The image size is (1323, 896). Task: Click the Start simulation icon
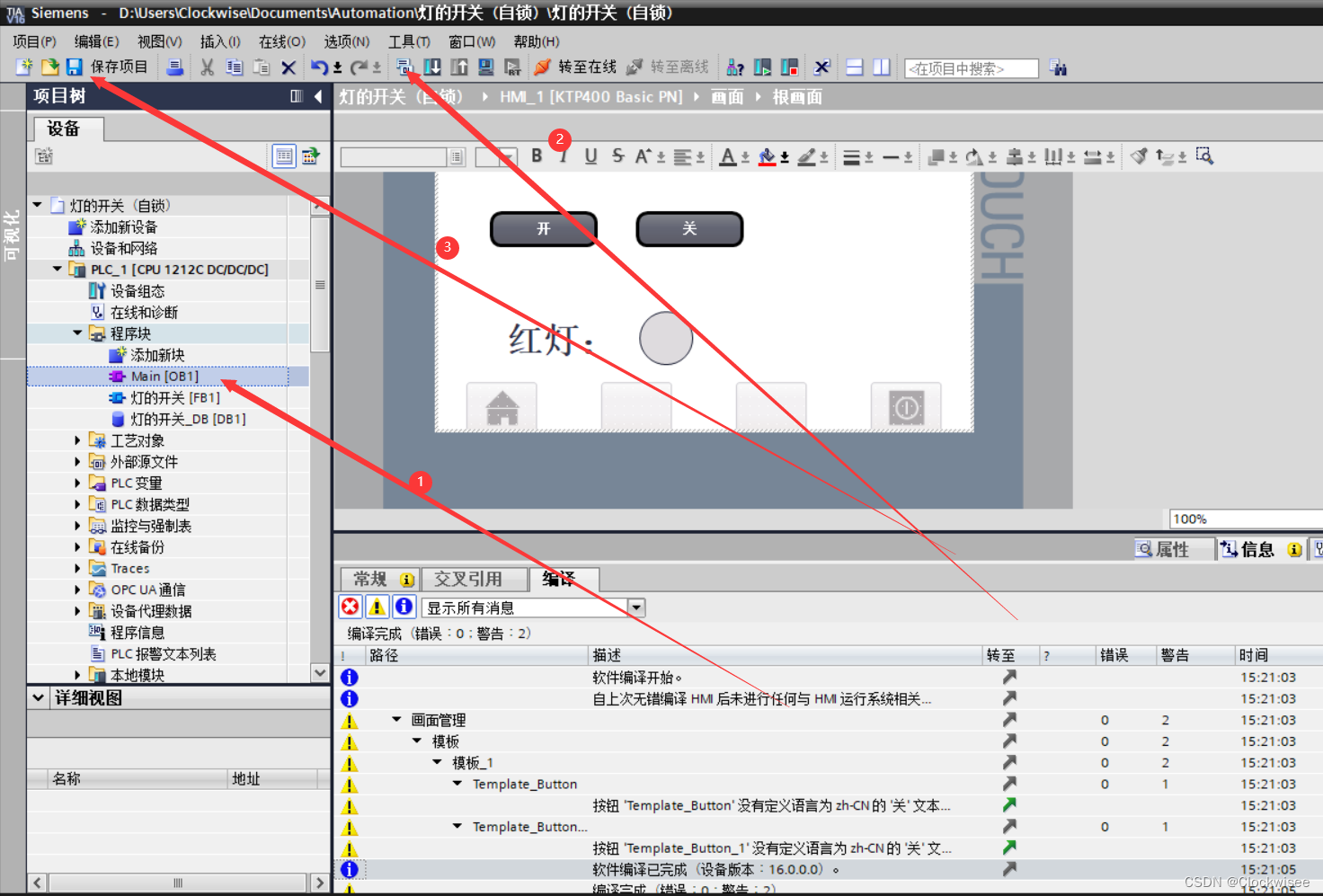(x=486, y=67)
